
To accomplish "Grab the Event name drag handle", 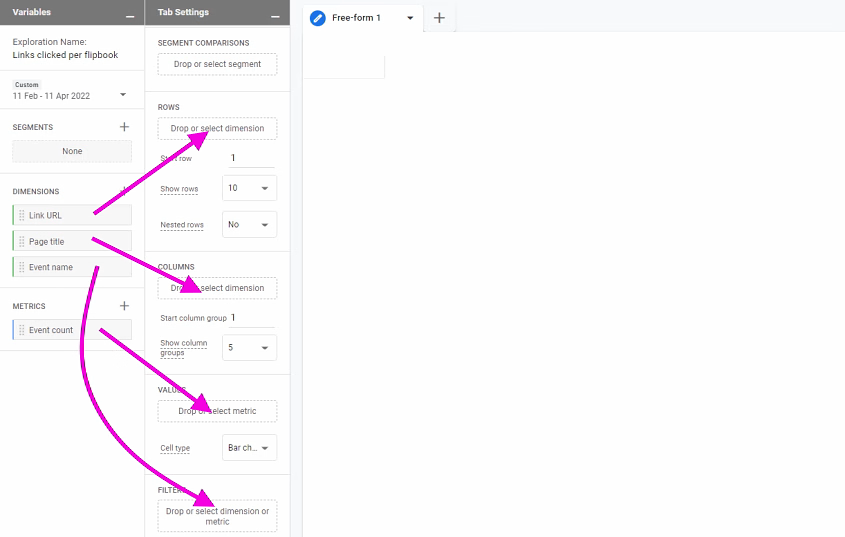I will pos(22,267).
